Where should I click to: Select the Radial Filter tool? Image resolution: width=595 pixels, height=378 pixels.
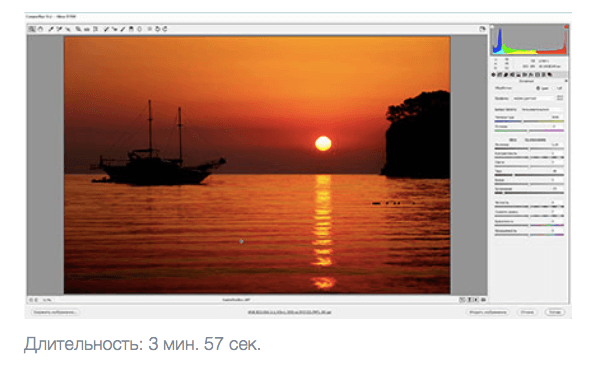tap(140, 29)
